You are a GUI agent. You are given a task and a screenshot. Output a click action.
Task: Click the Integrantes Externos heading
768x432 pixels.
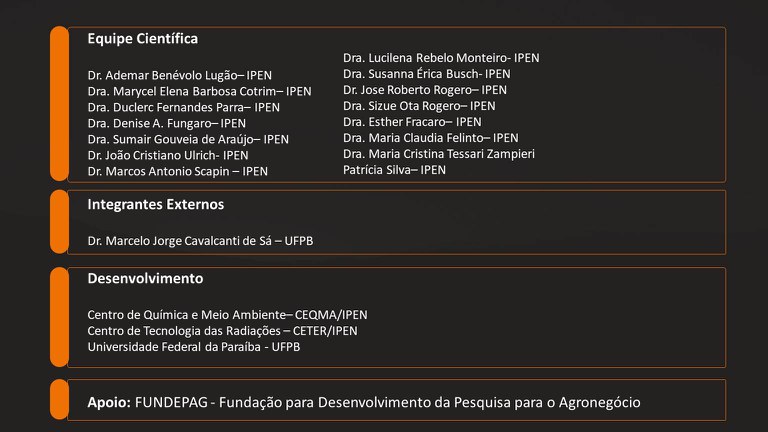coord(155,204)
